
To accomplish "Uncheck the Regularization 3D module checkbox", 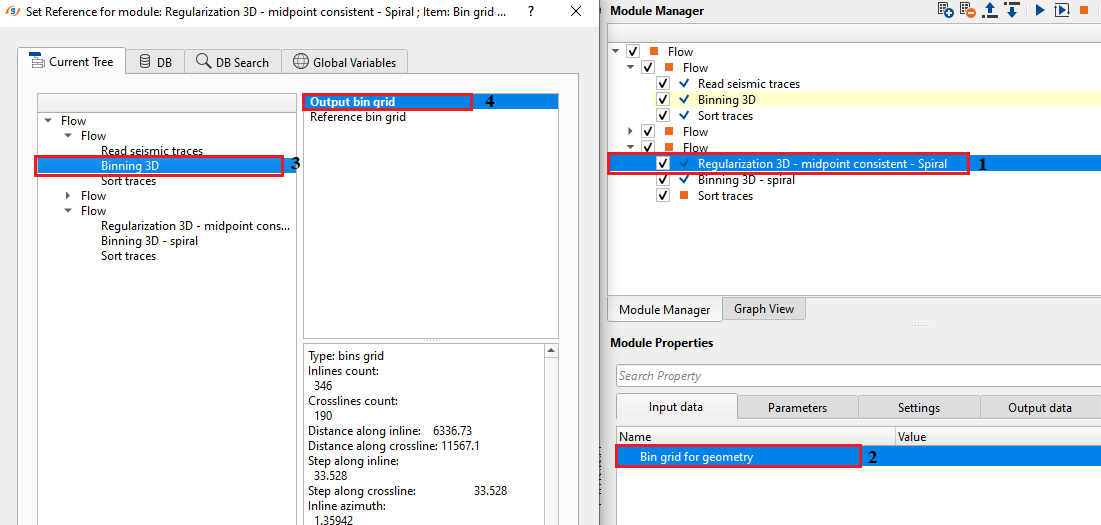I will click(x=663, y=164).
